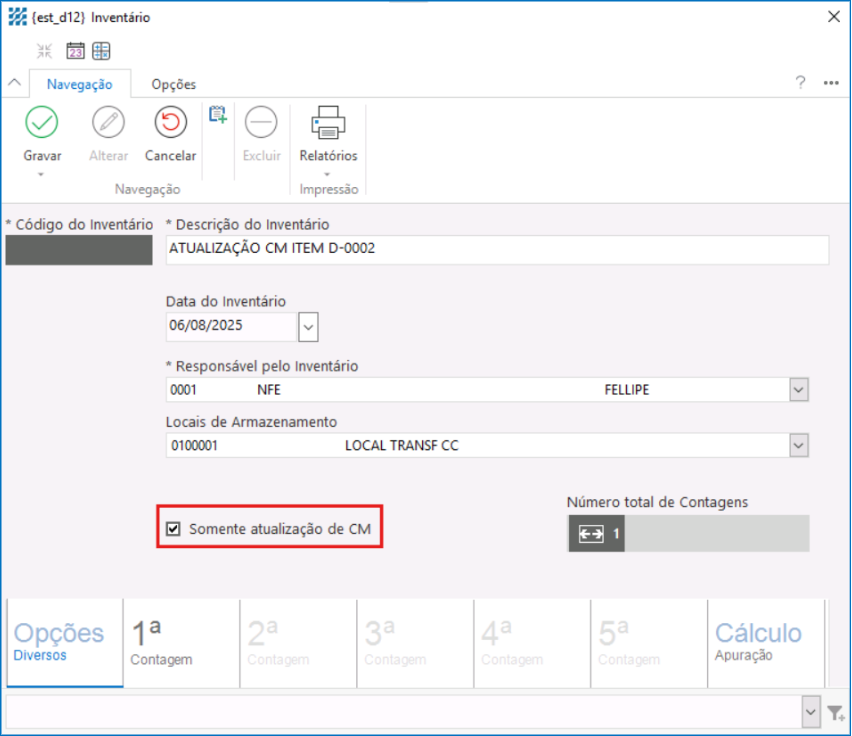Click the Descrição do Inventário text field
852x736 pixels.
[497, 249]
